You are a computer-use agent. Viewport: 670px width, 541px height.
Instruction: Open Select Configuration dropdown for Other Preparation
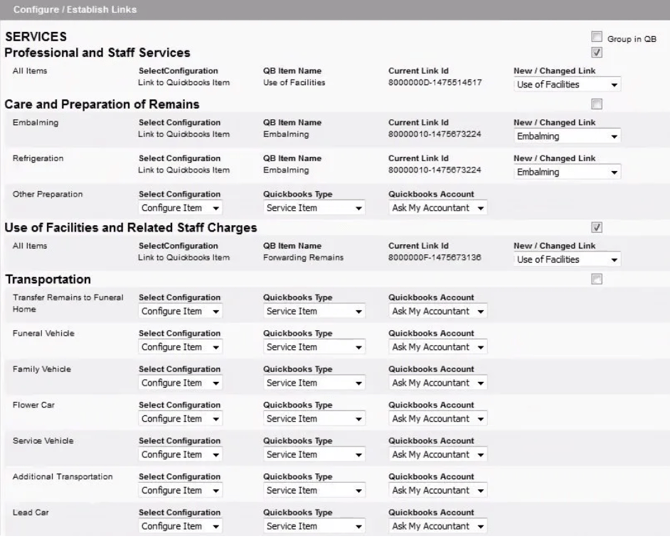coord(180,208)
